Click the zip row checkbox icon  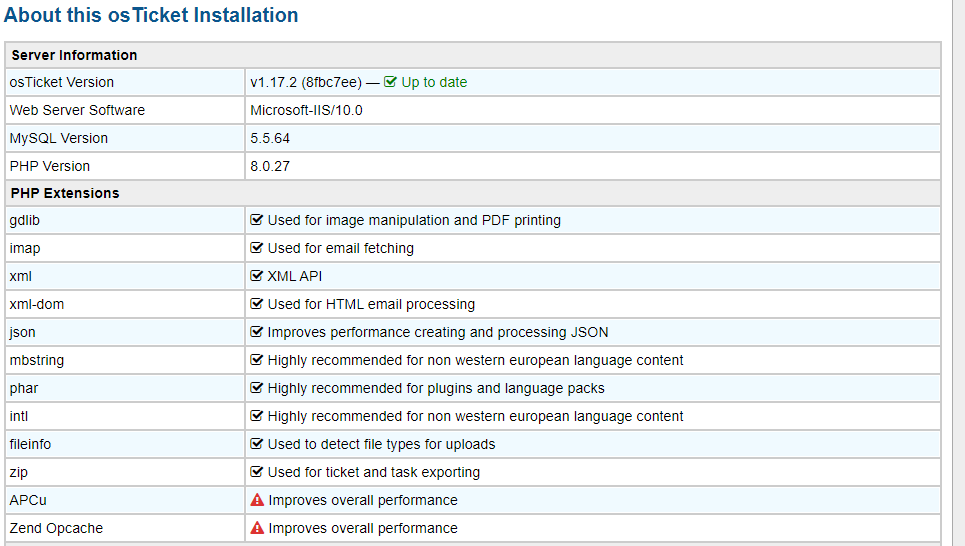pyautogui.click(x=257, y=472)
